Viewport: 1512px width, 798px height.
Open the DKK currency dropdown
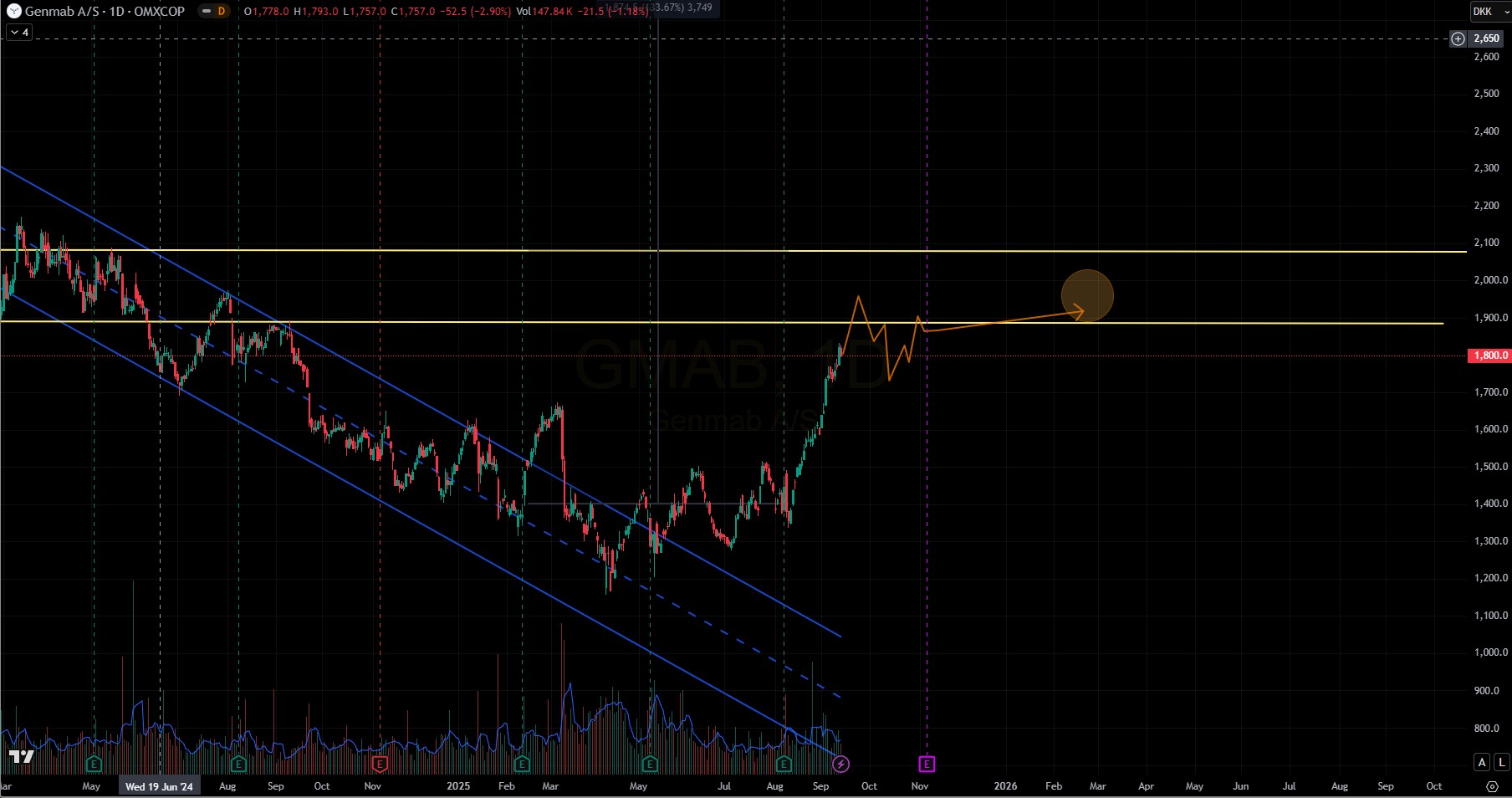coord(1490,12)
